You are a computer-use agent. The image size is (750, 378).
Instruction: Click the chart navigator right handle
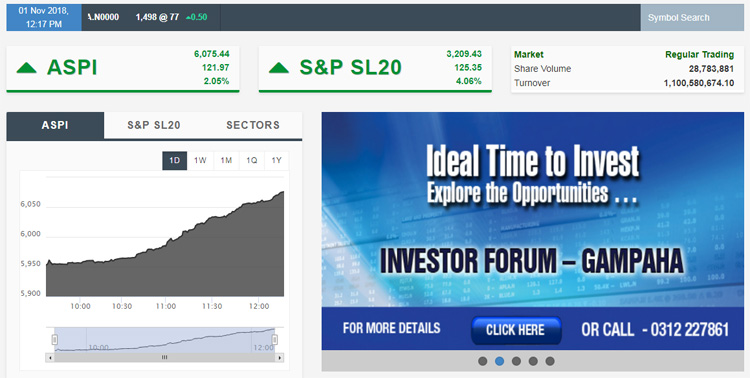(275, 340)
